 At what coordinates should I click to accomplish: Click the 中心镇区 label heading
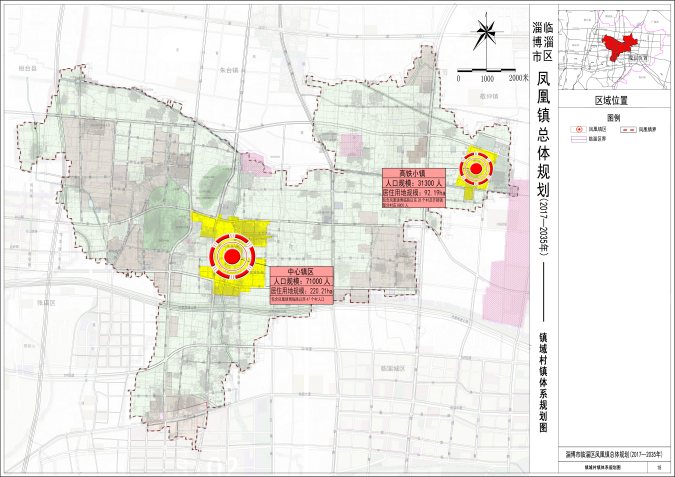[x=301, y=272]
